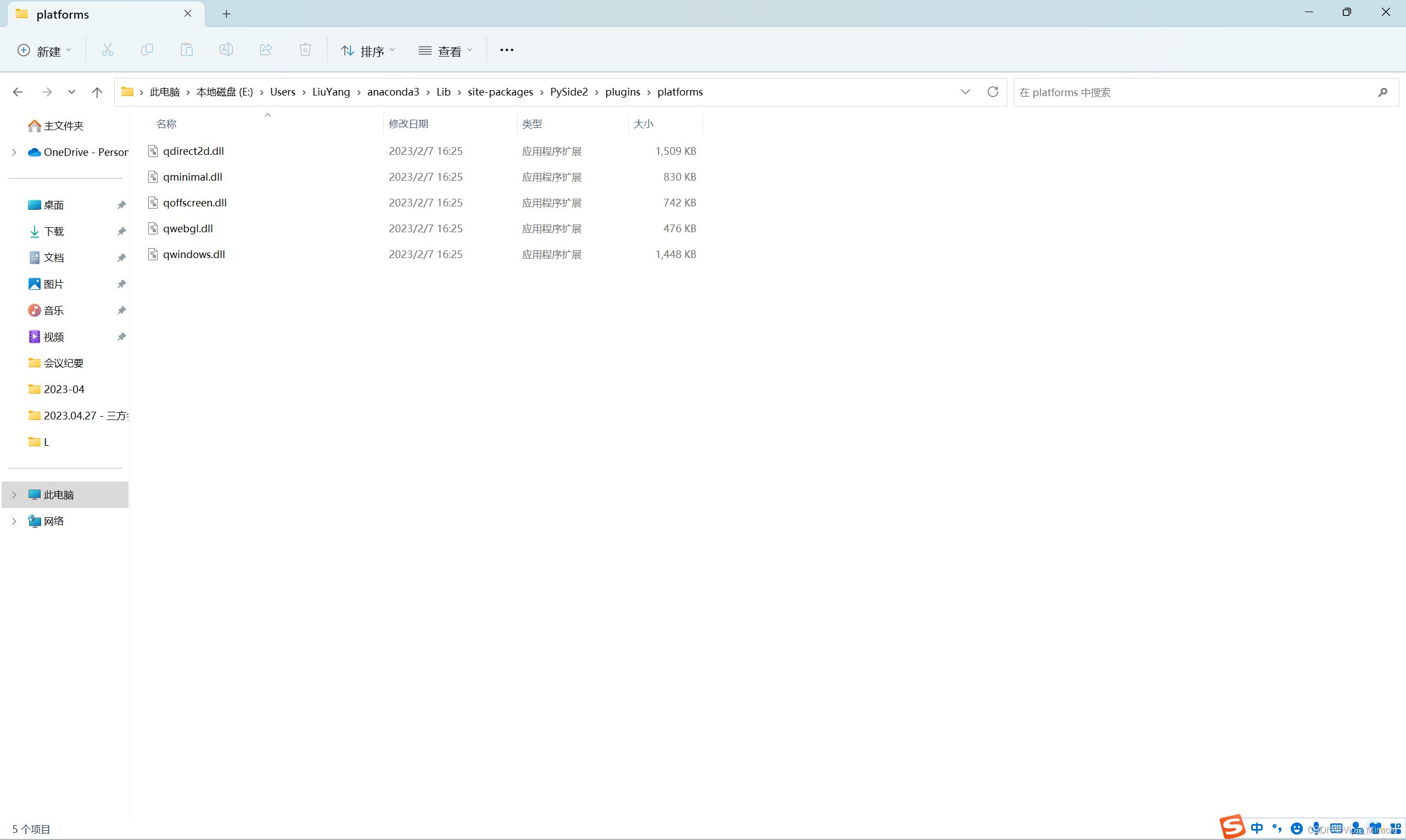Refresh the platforms folder view
Viewport: 1406px width, 840px height.
pos(992,92)
